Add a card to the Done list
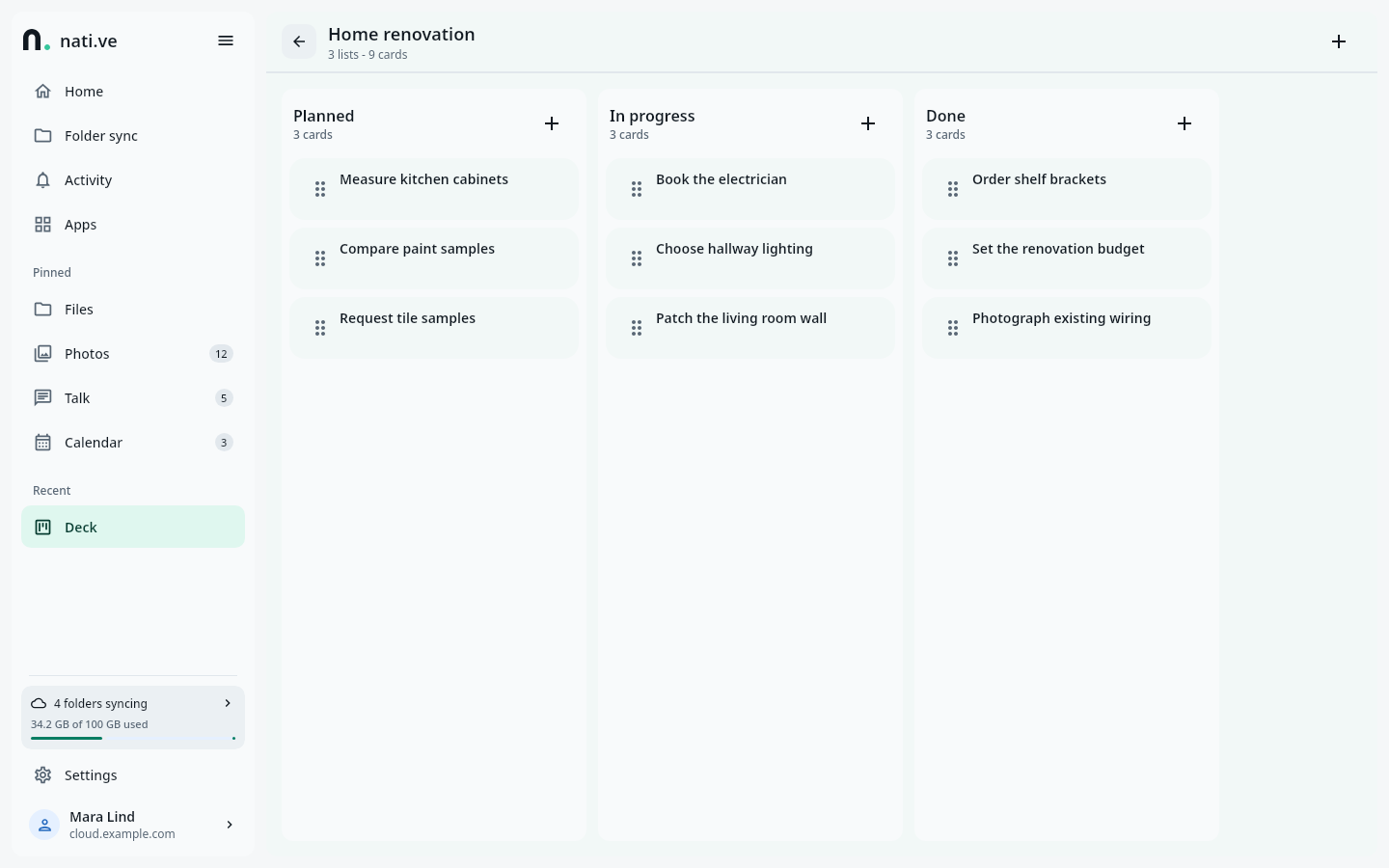1389x868 pixels. (1185, 123)
